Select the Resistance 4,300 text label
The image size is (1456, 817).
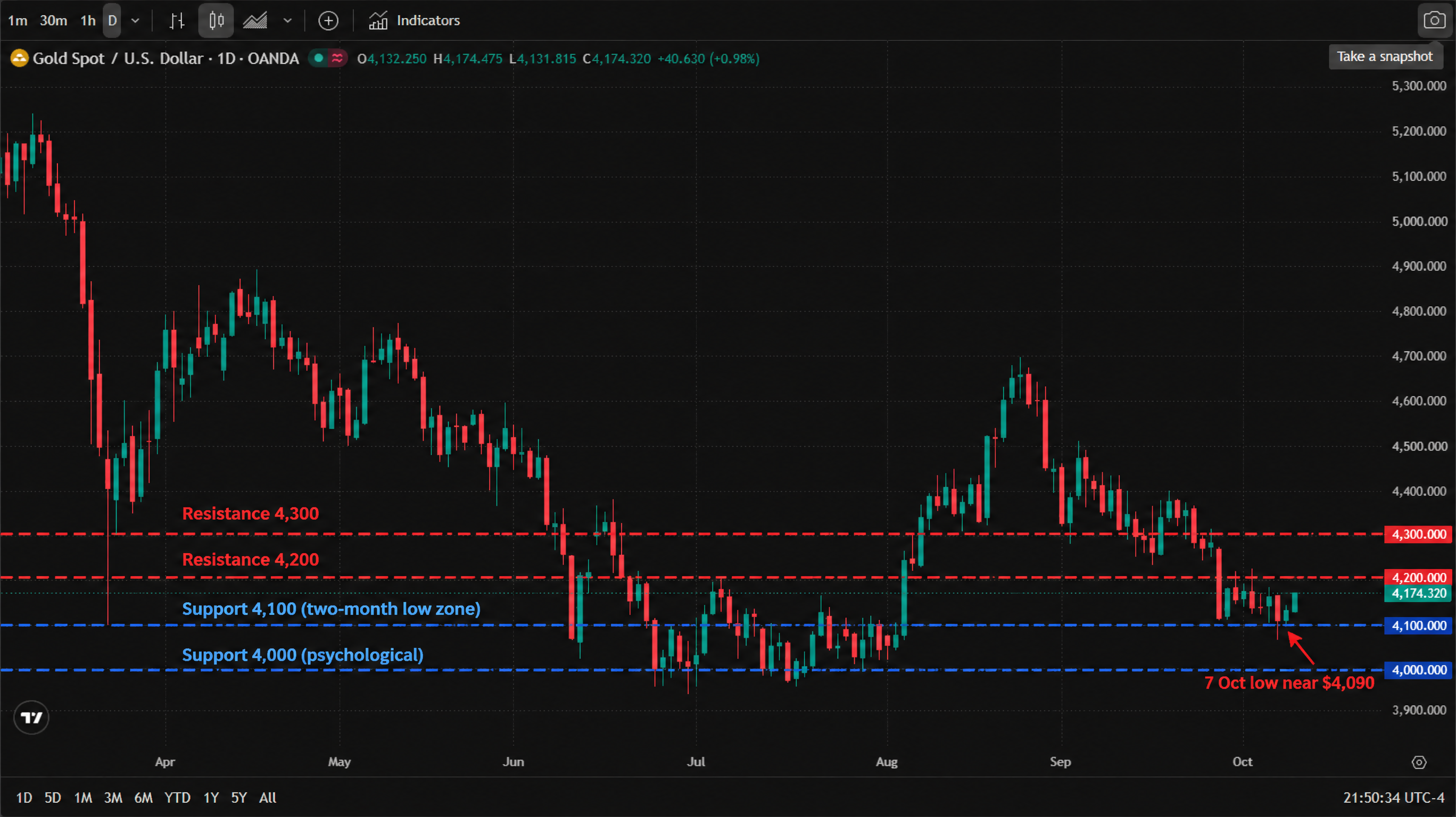(251, 514)
